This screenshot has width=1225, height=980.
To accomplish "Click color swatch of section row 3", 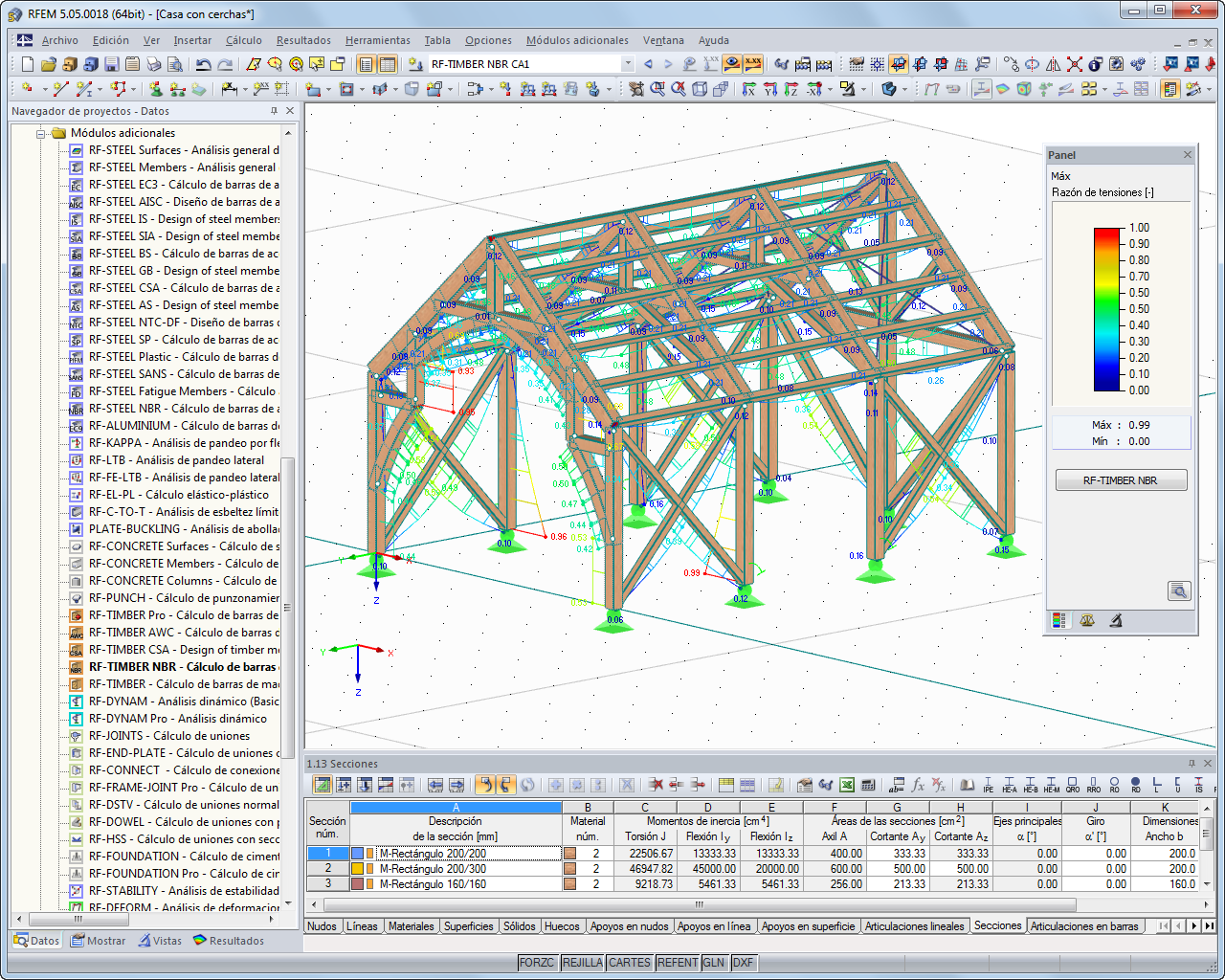I will coord(357,884).
